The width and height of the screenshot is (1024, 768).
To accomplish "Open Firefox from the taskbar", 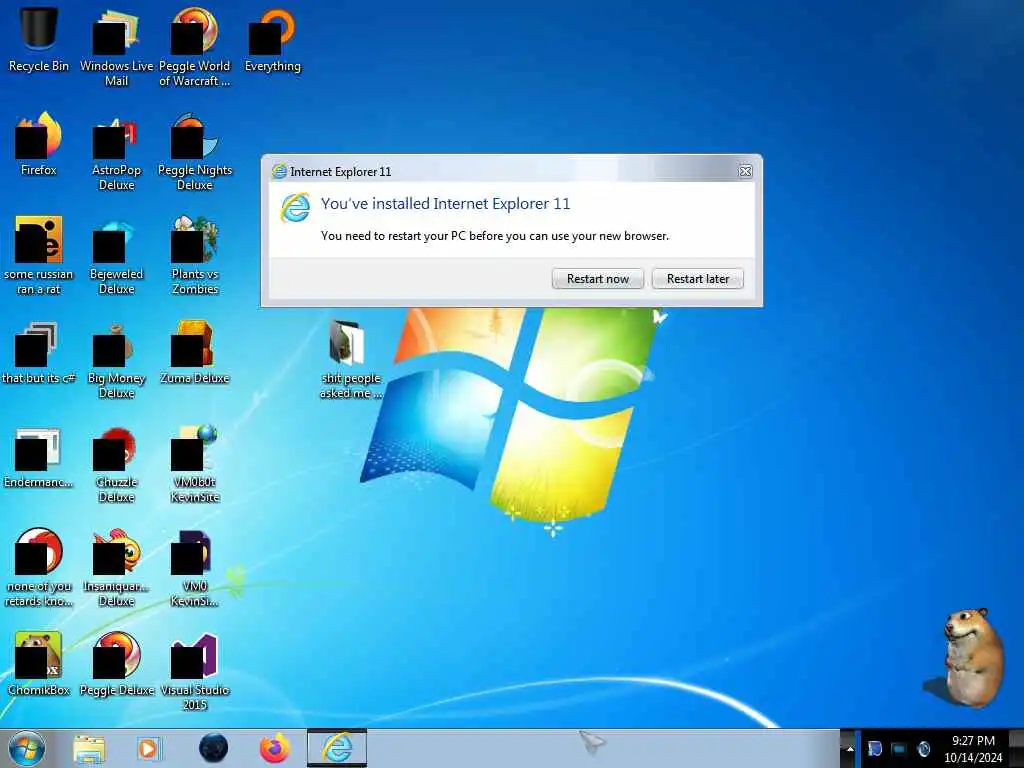I will pyautogui.click(x=275, y=748).
